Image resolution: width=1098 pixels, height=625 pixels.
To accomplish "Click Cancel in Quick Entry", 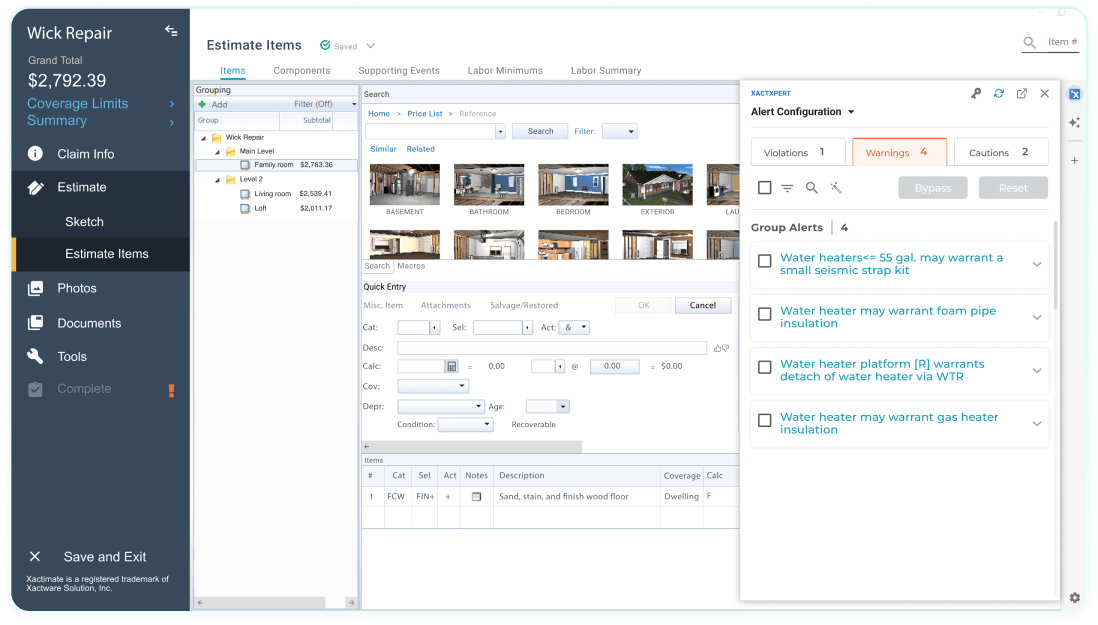I will 702,306.
